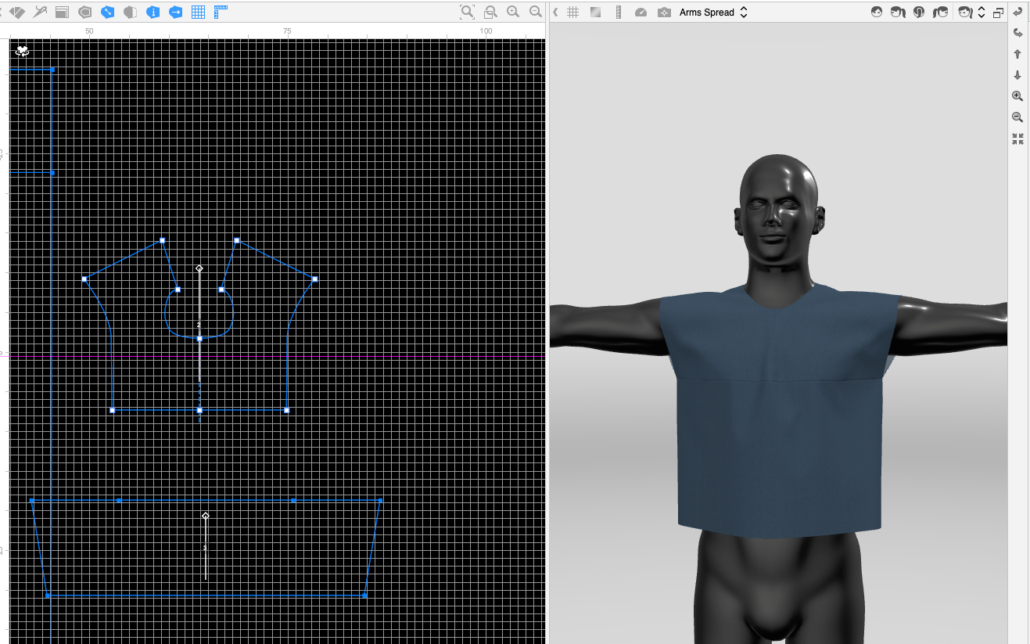
Task: Click the detach window icon near top right
Action: click(x=997, y=12)
